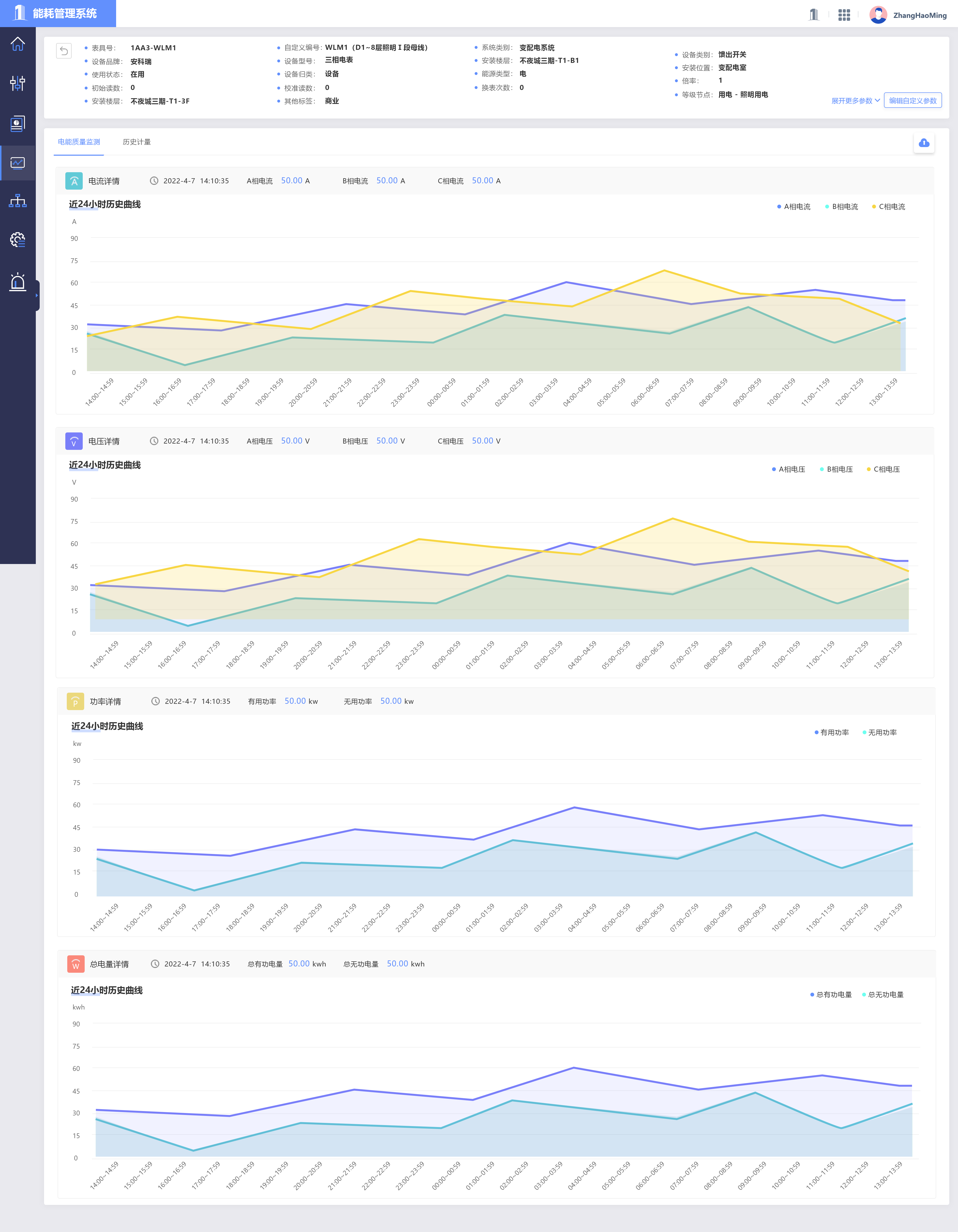Click the 用电 - 照明用电 node value

point(743,94)
